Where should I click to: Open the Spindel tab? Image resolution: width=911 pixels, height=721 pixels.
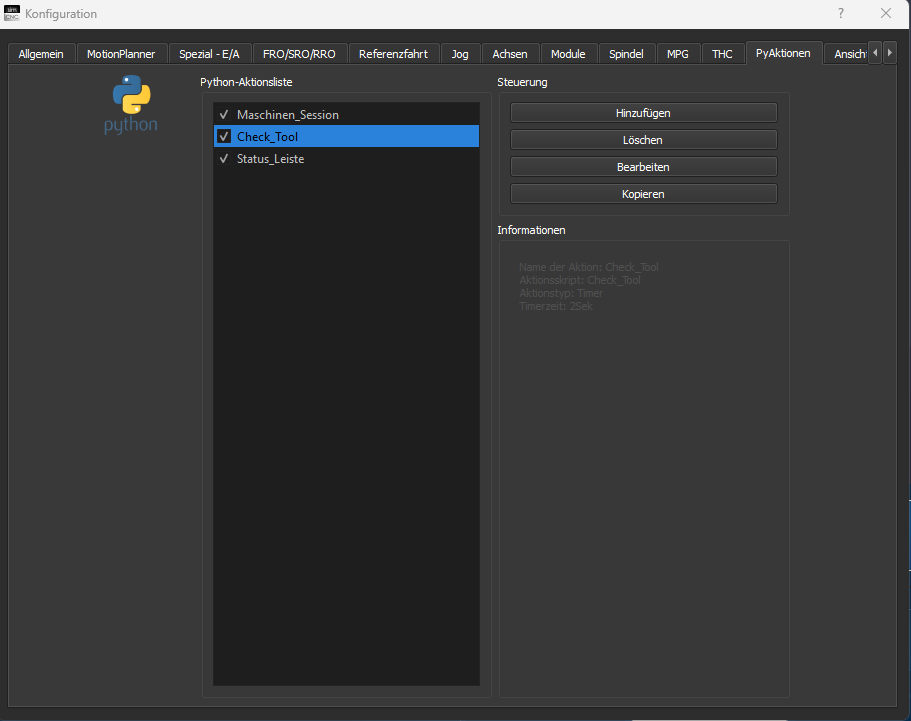[x=626, y=54]
